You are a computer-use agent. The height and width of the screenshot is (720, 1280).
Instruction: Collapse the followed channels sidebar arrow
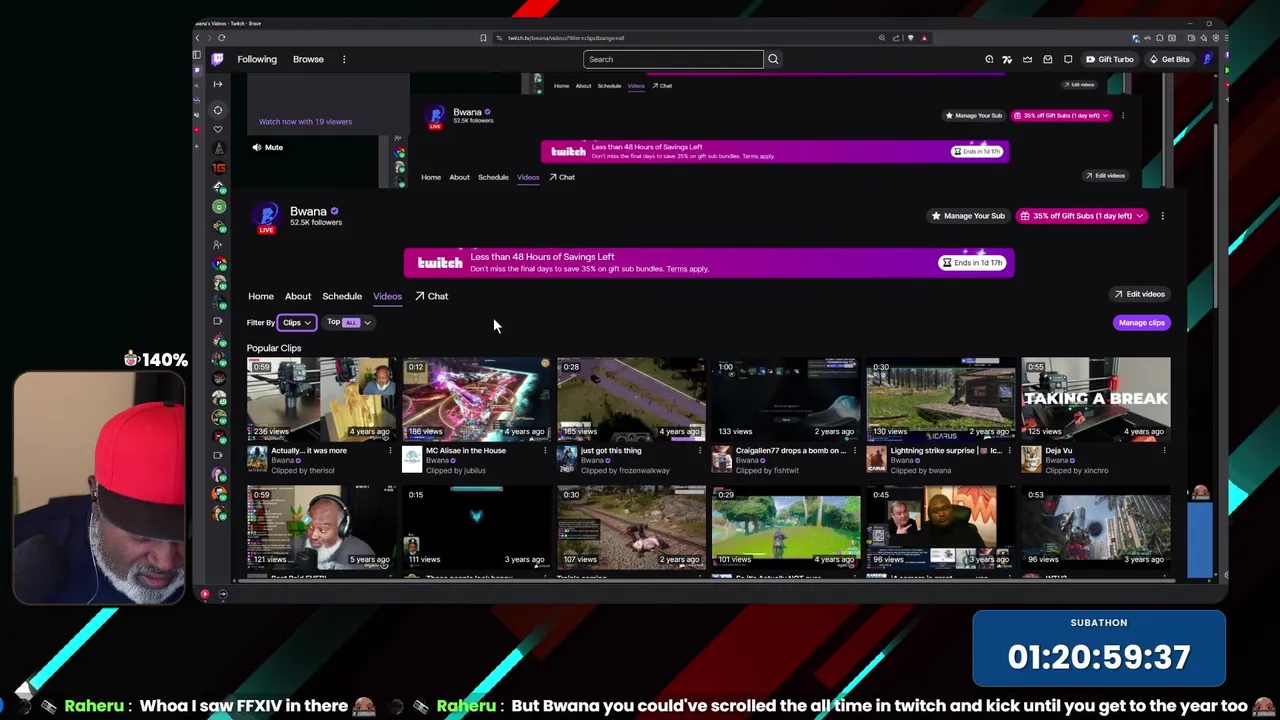[218, 84]
